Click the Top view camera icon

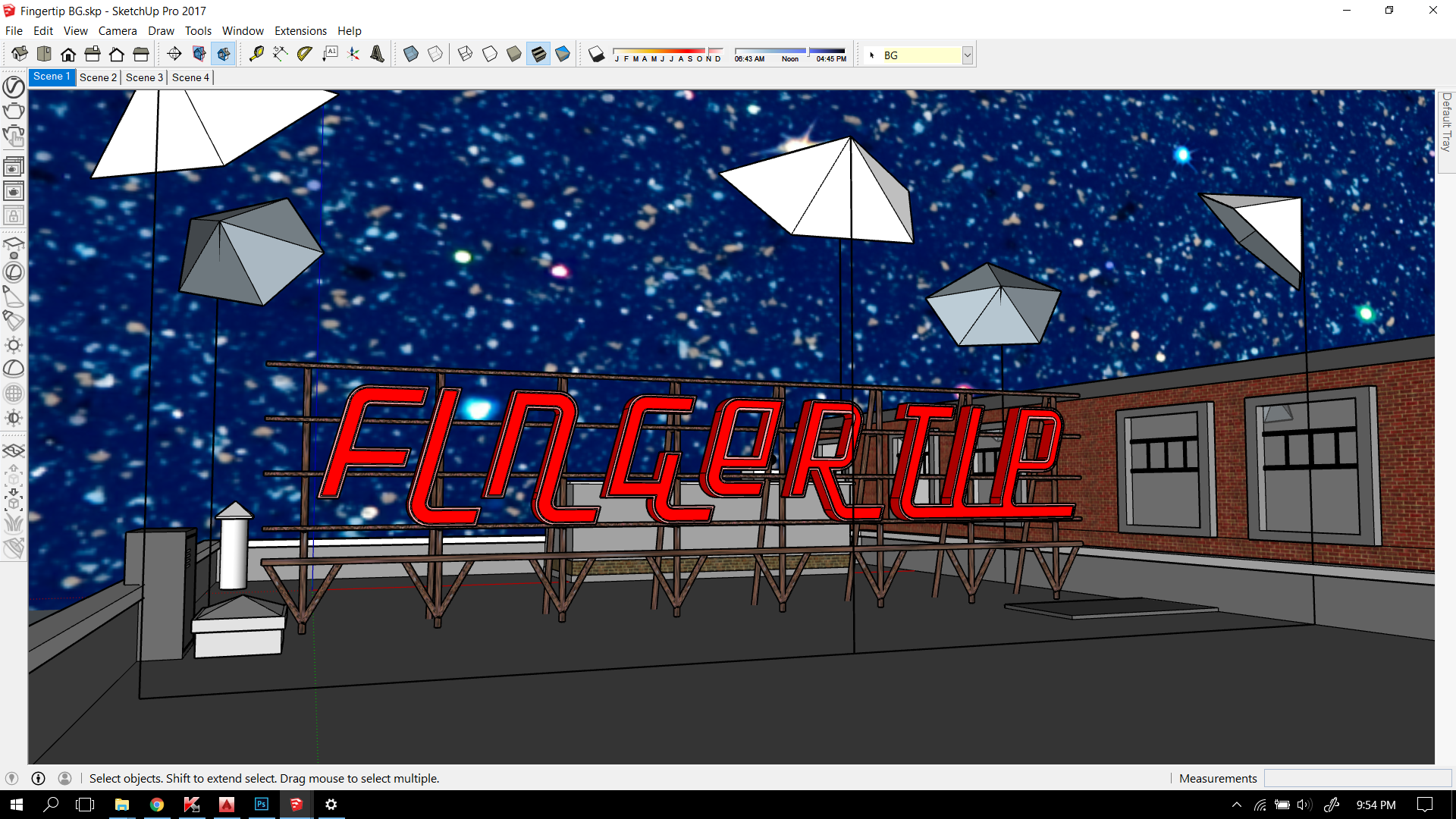45,53
